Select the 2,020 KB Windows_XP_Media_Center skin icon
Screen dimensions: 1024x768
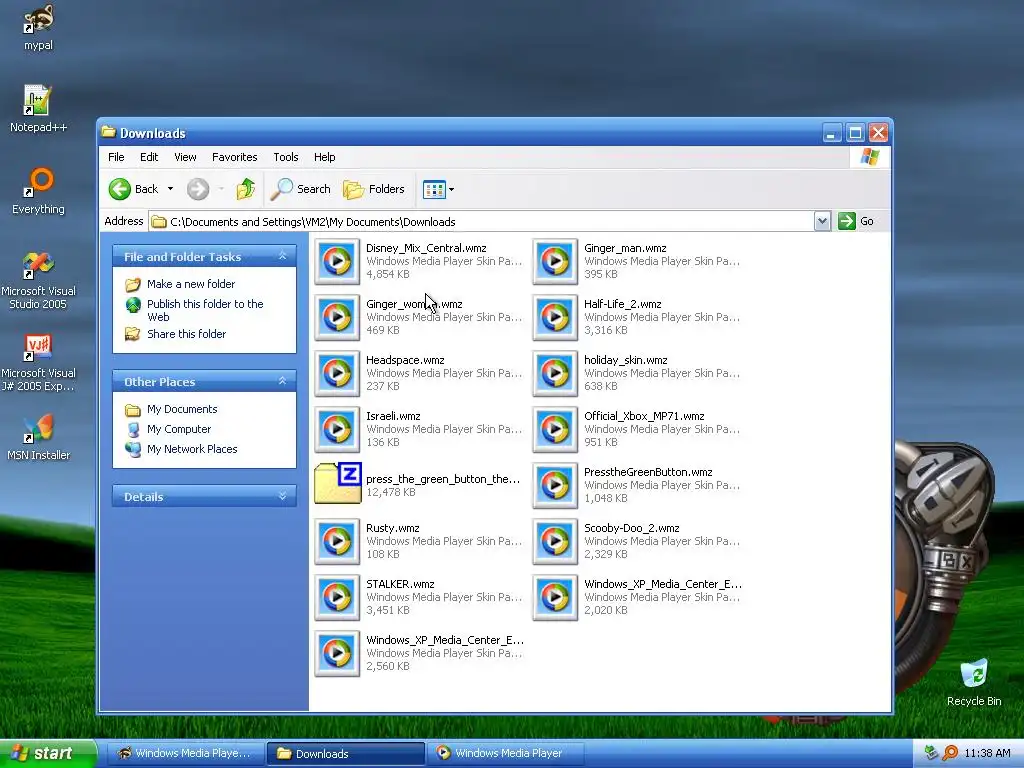[x=555, y=598]
